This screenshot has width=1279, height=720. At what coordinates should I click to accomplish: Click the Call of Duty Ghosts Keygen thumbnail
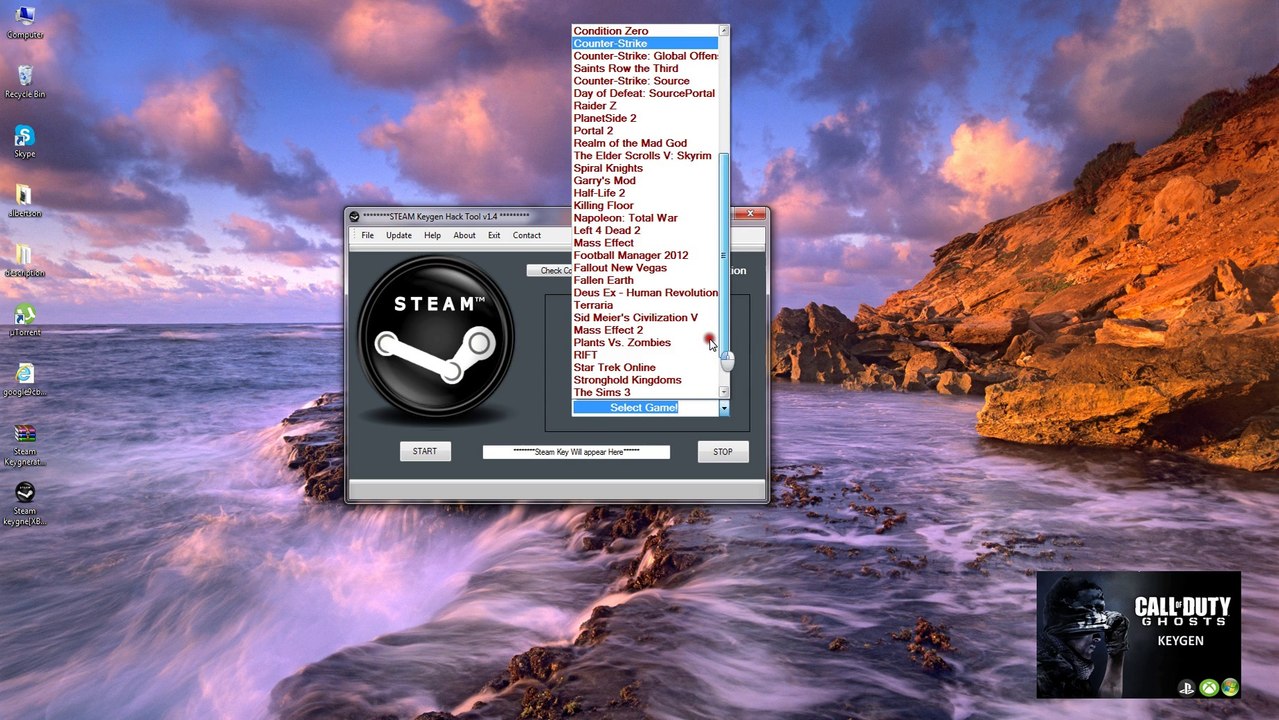click(1138, 634)
